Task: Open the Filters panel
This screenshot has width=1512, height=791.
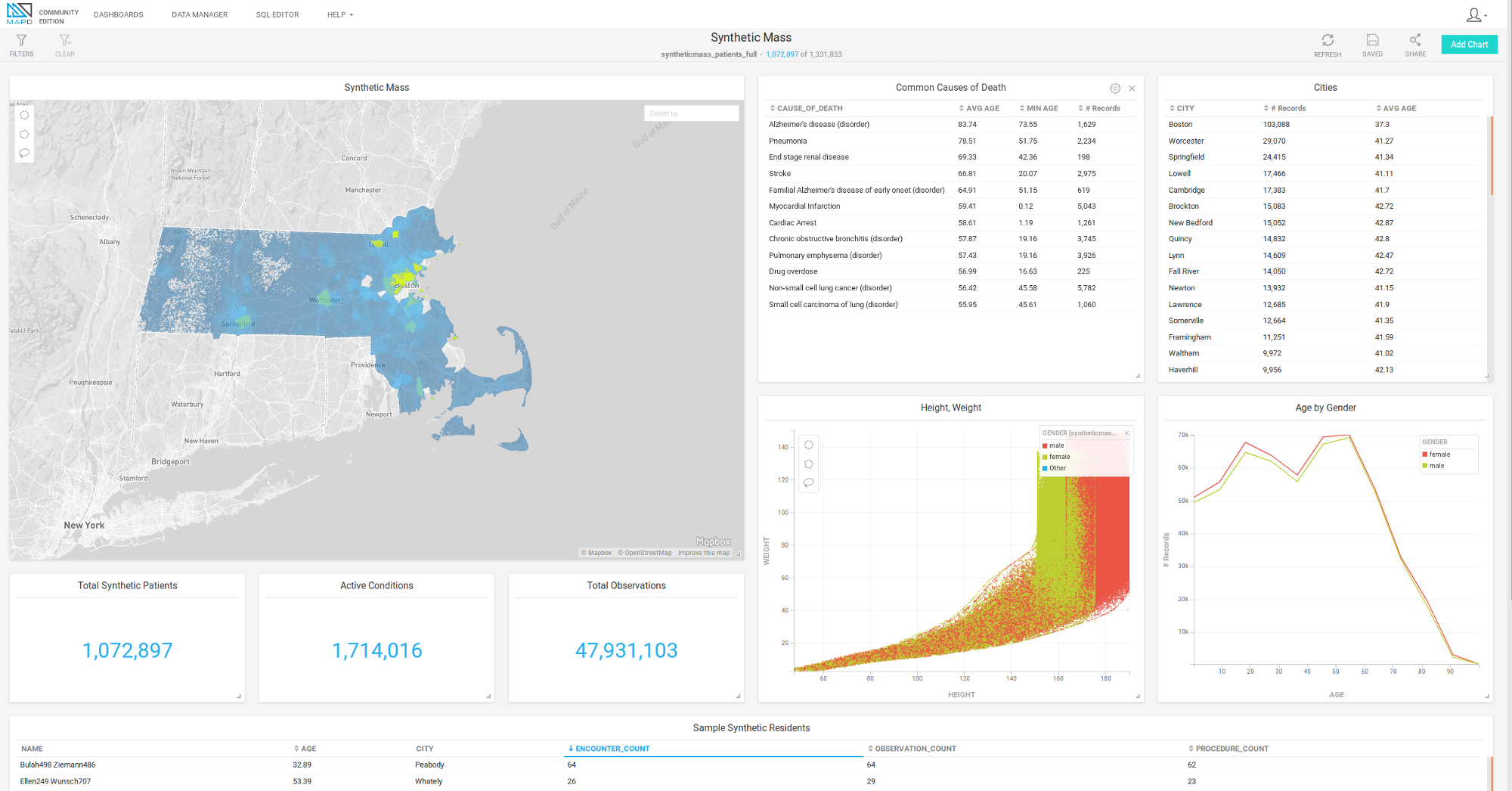Action: (21, 45)
